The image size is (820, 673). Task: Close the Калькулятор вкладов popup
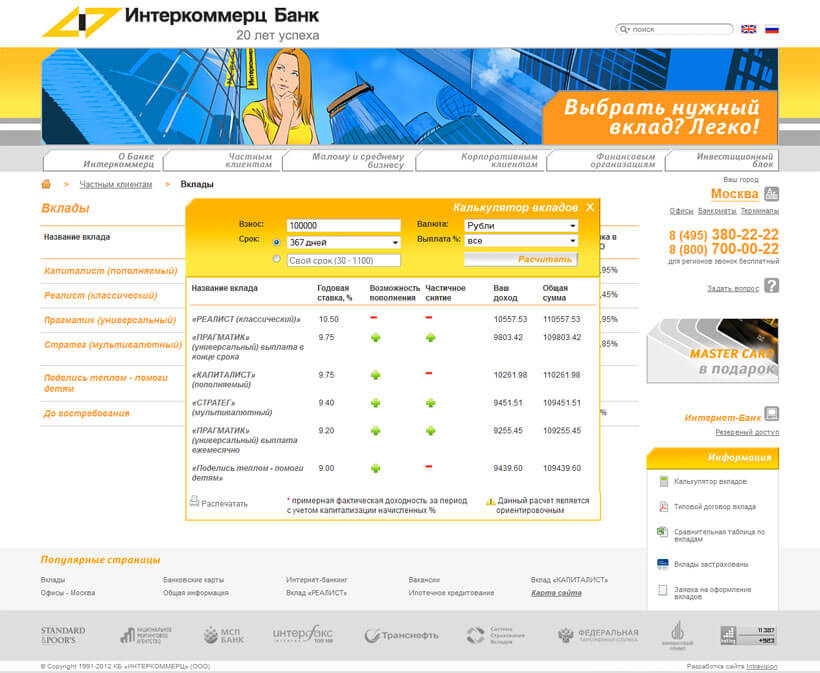tap(590, 208)
